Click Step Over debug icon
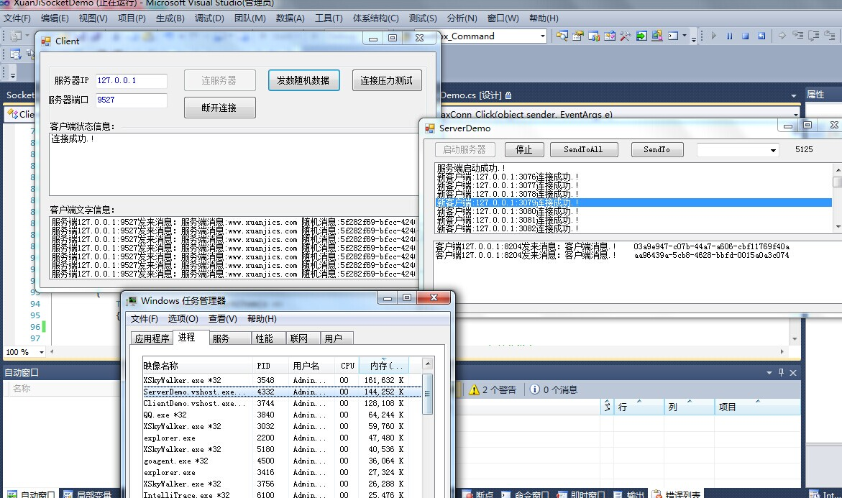Viewport: 843px width, 498px height. 814,35
